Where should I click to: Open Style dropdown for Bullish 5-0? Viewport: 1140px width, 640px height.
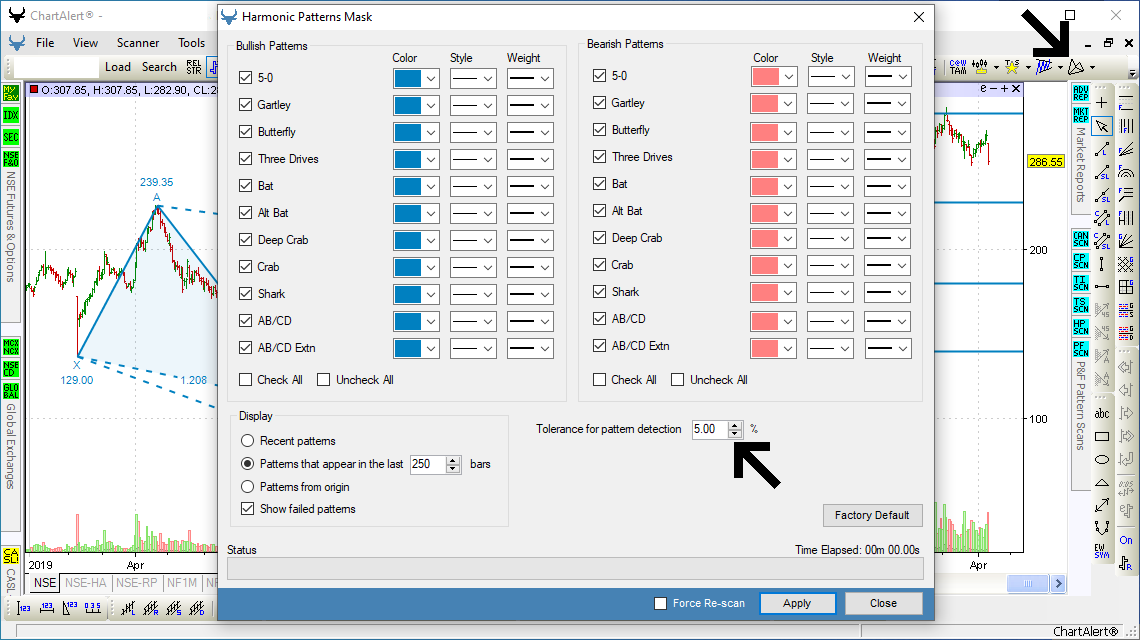[x=473, y=79]
